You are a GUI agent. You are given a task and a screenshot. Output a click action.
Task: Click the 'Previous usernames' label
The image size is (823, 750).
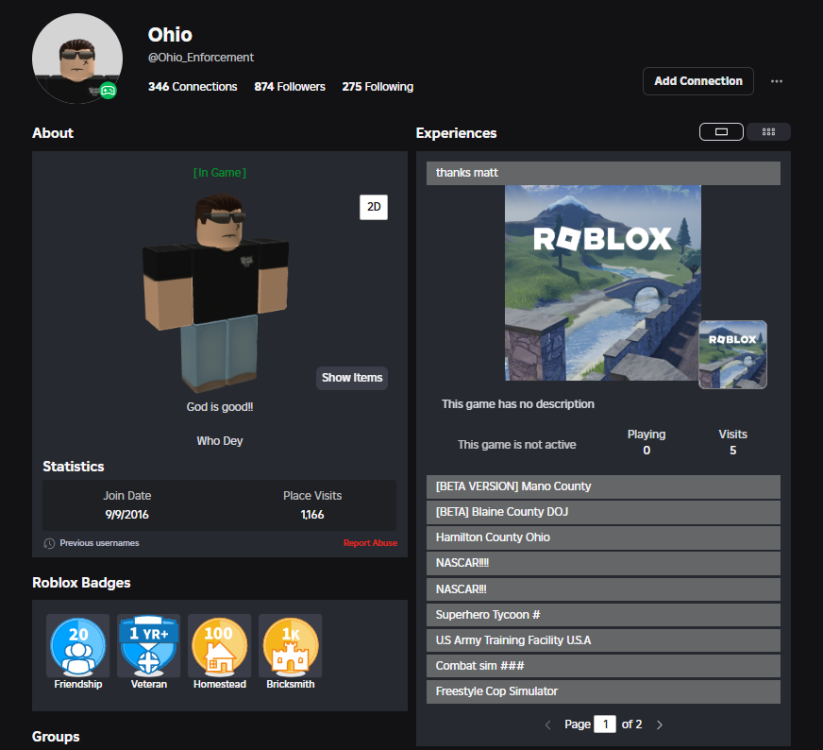(99, 543)
